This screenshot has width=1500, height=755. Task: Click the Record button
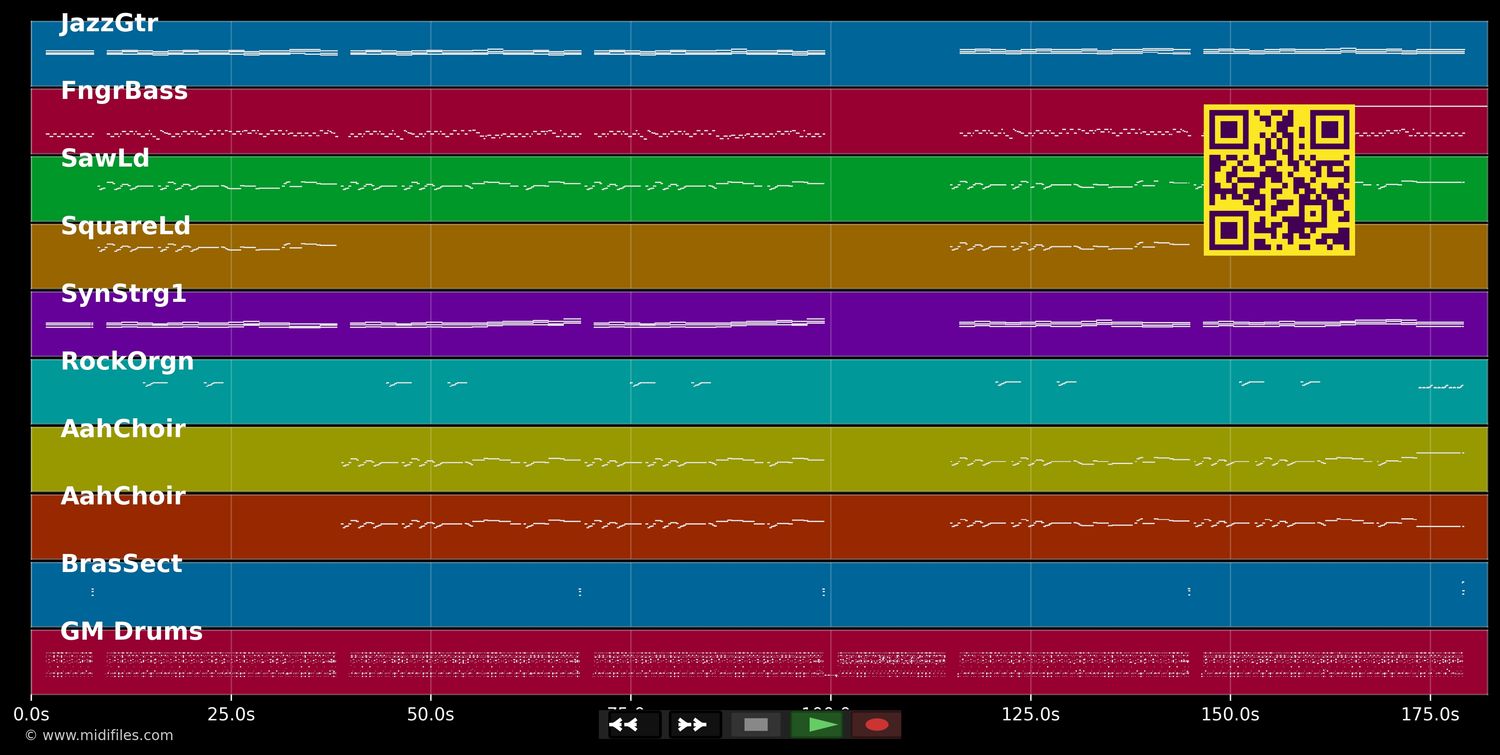(876, 724)
